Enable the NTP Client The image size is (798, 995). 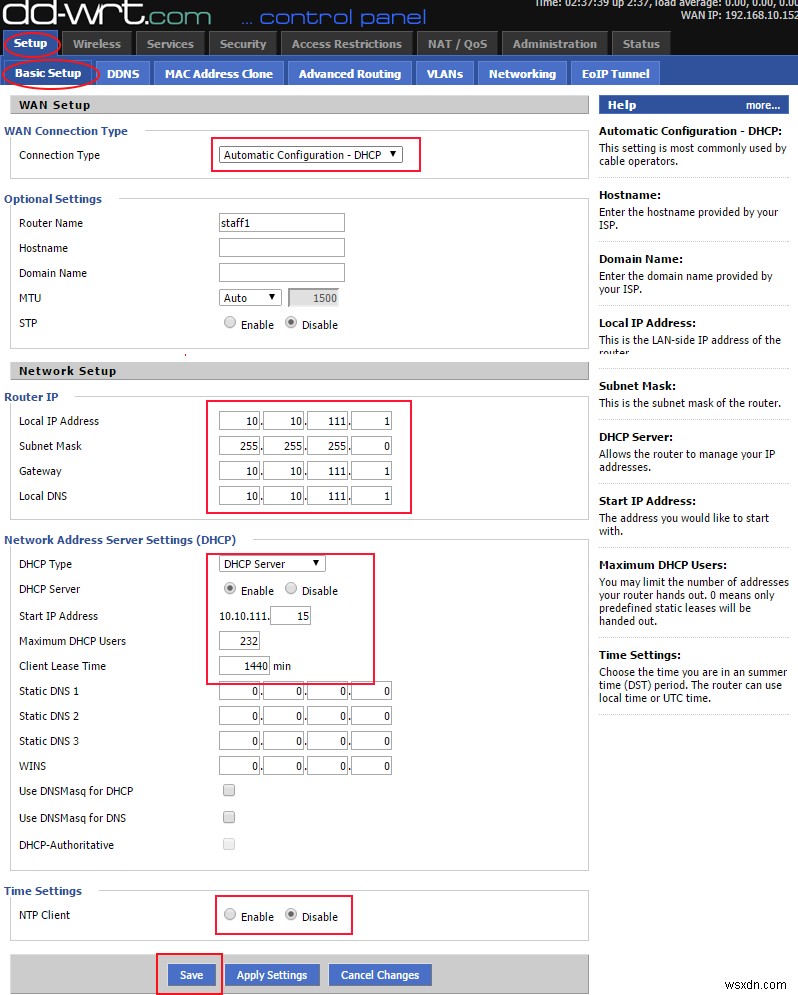[x=230, y=914]
